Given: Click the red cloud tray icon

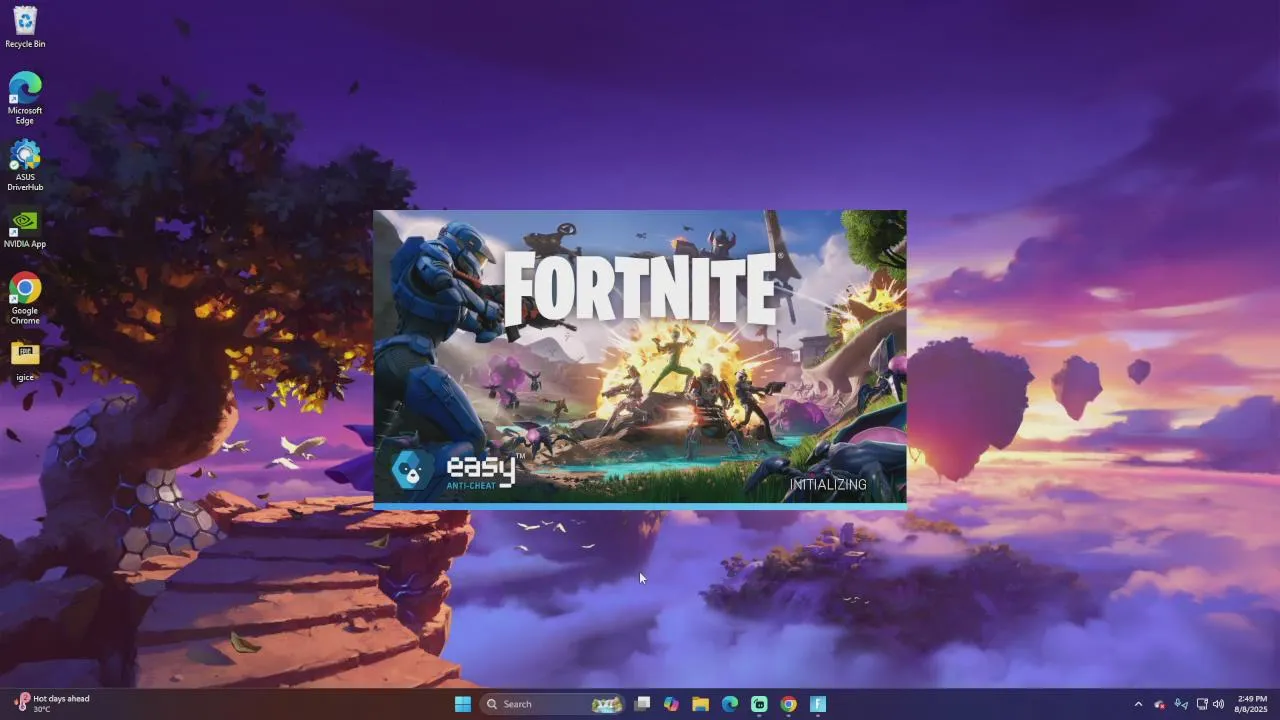Looking at the screenshot, I should 1160,704.
